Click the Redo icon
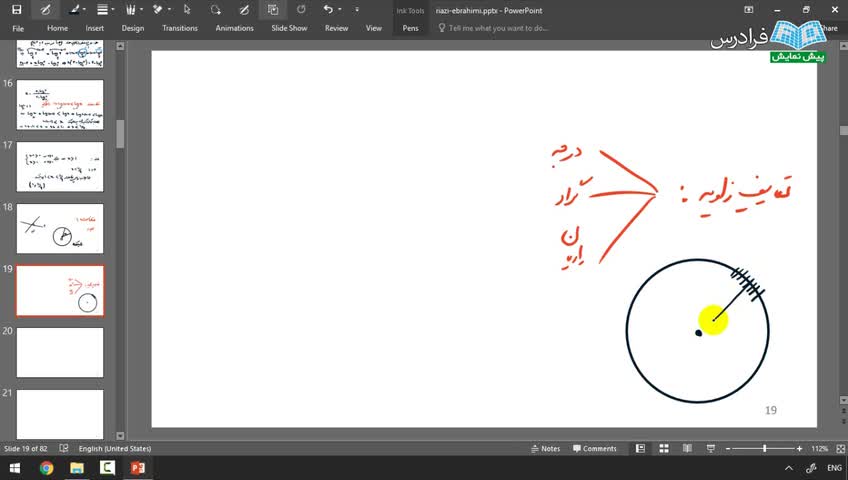This screenshot has width=848, height=480. pyautogui.click(x=301, y=9)
